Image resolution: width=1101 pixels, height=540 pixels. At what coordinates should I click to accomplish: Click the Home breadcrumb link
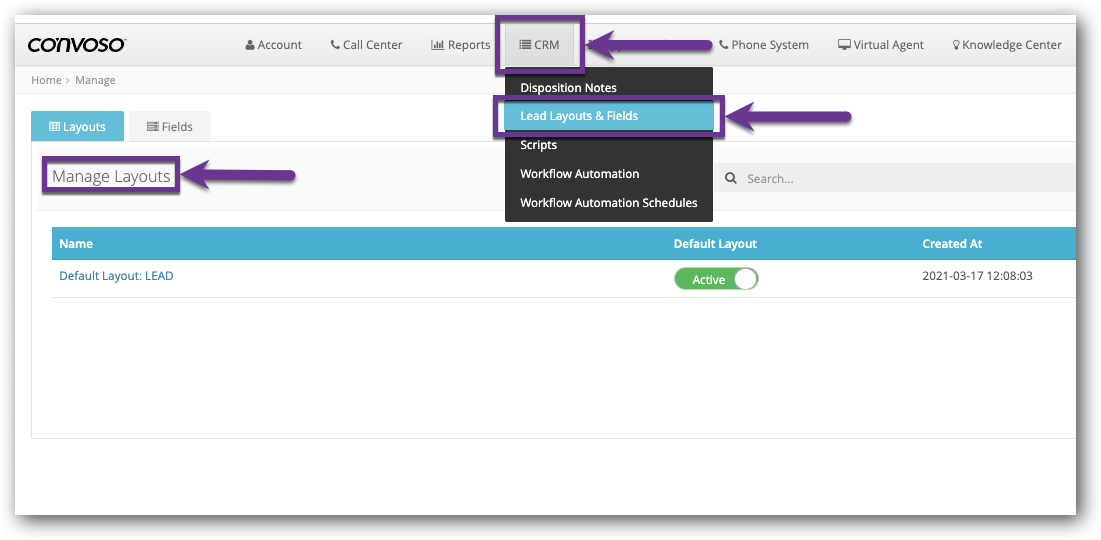[x=46, y=80]
